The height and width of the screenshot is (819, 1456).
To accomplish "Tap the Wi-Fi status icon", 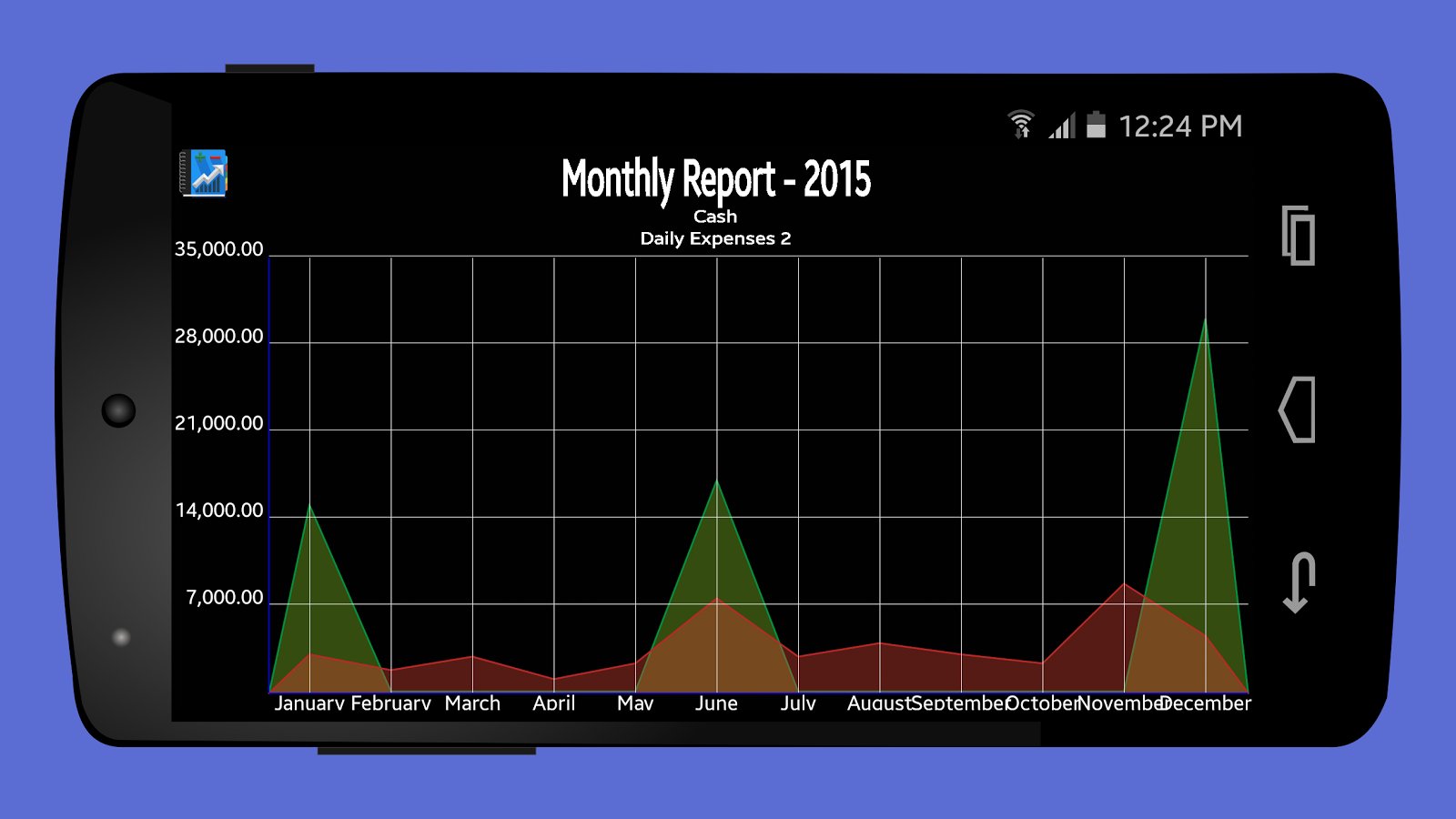I will coord(1021,125).
